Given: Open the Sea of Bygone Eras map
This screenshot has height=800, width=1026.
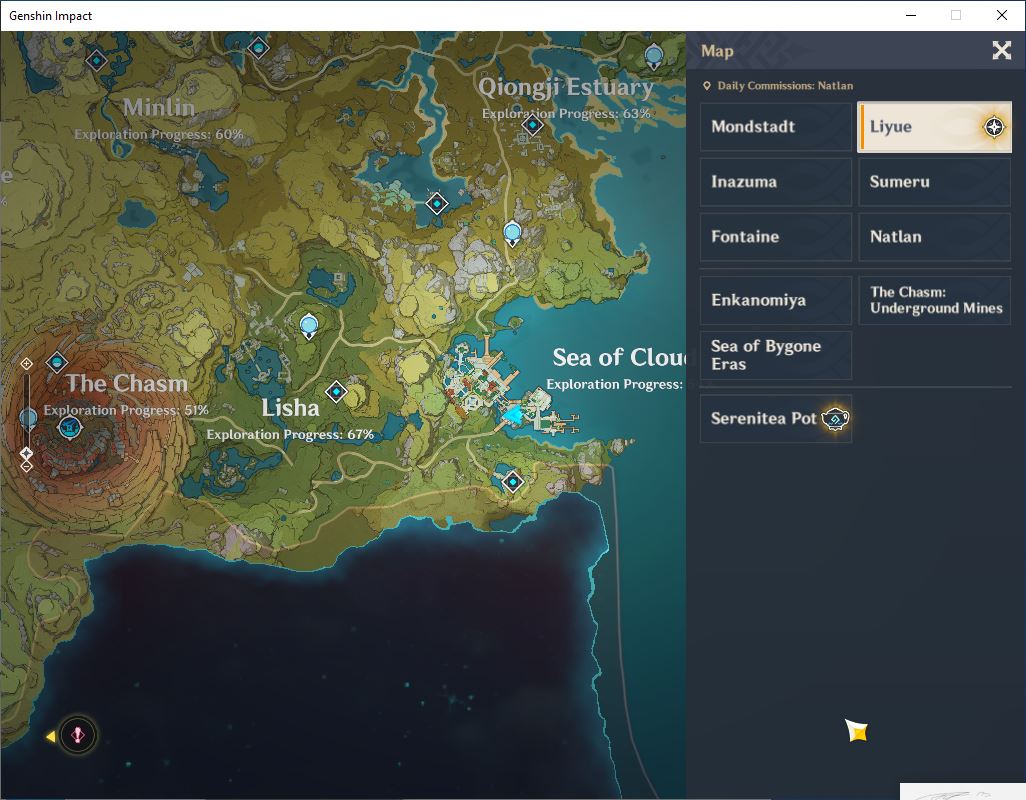Looking at the screenshot, I should coord(776,355).
